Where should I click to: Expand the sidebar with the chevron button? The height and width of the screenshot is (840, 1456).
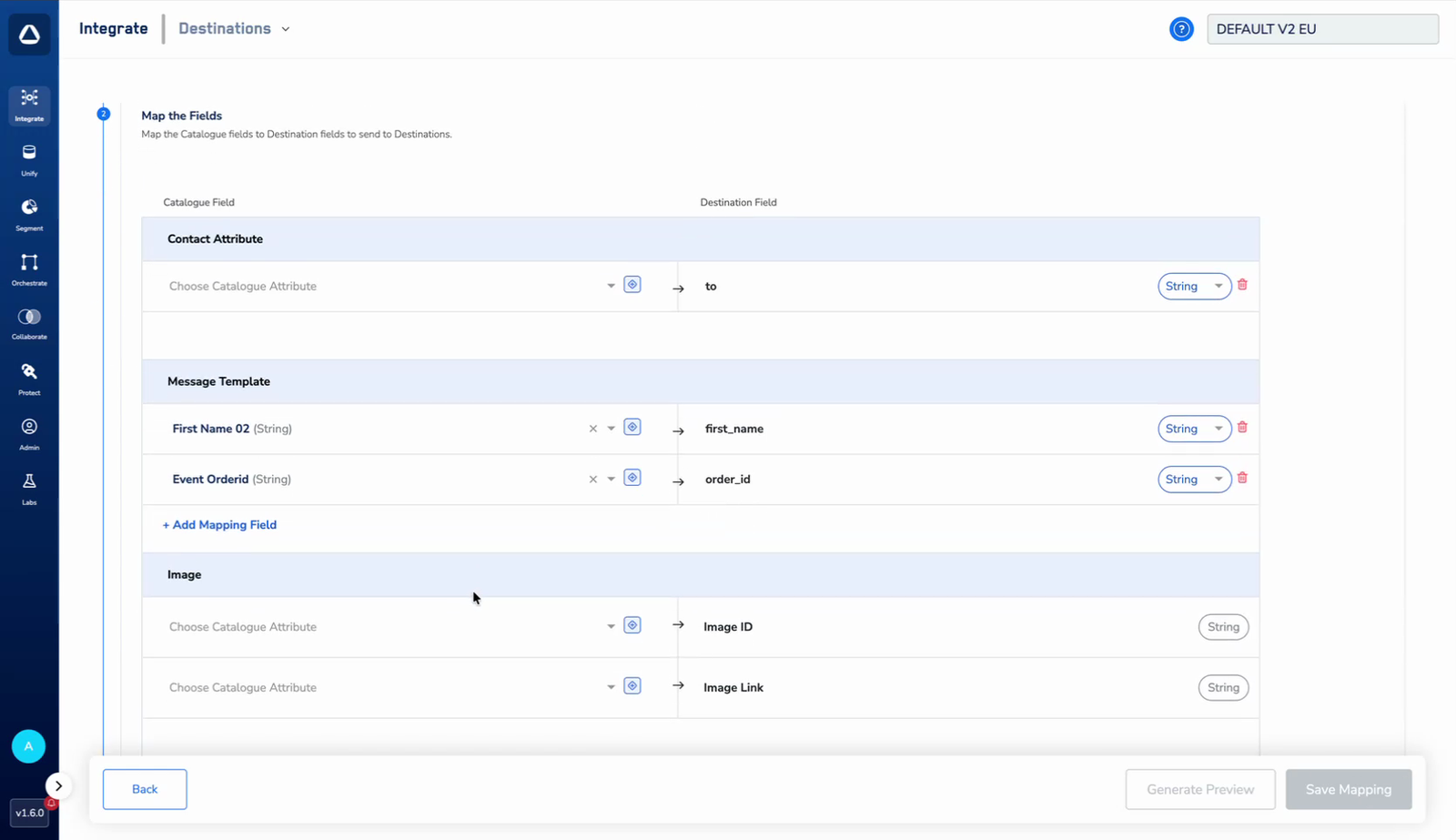click(58, 785)
